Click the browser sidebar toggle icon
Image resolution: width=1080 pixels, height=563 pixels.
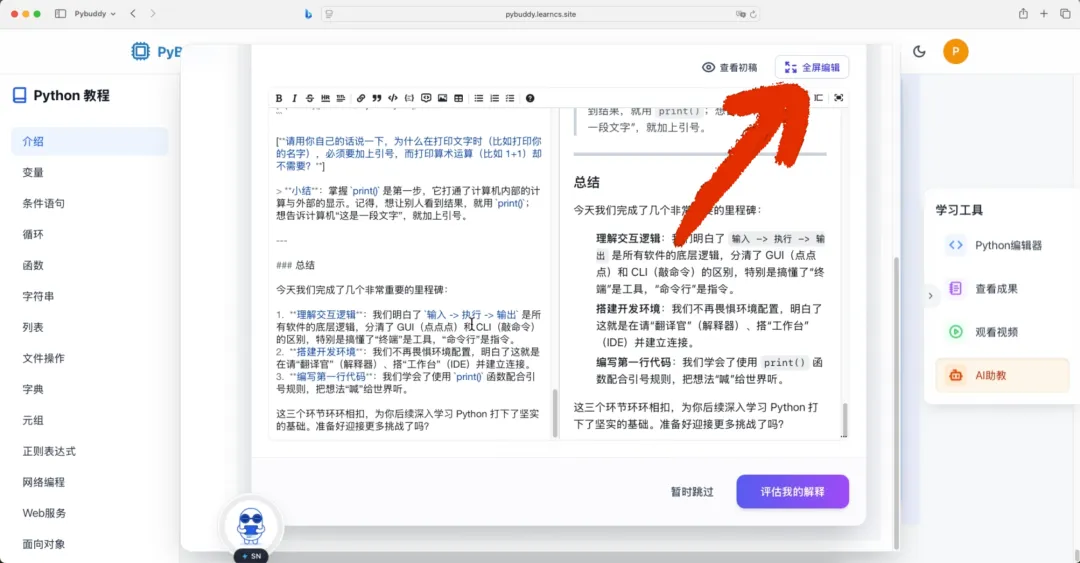coord(61,14)
